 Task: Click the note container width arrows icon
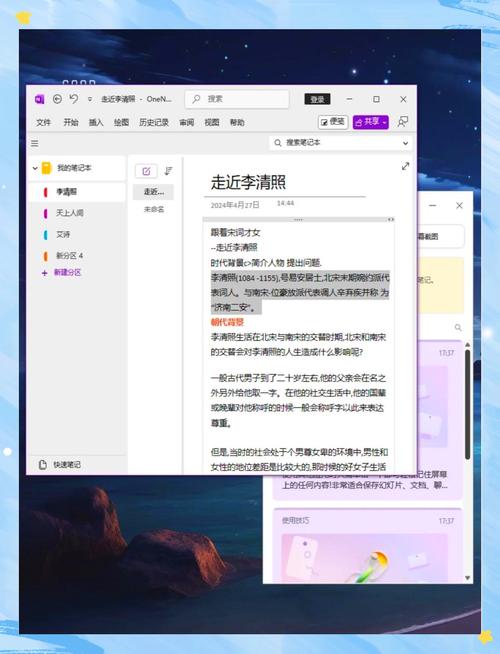pos(391,219)
